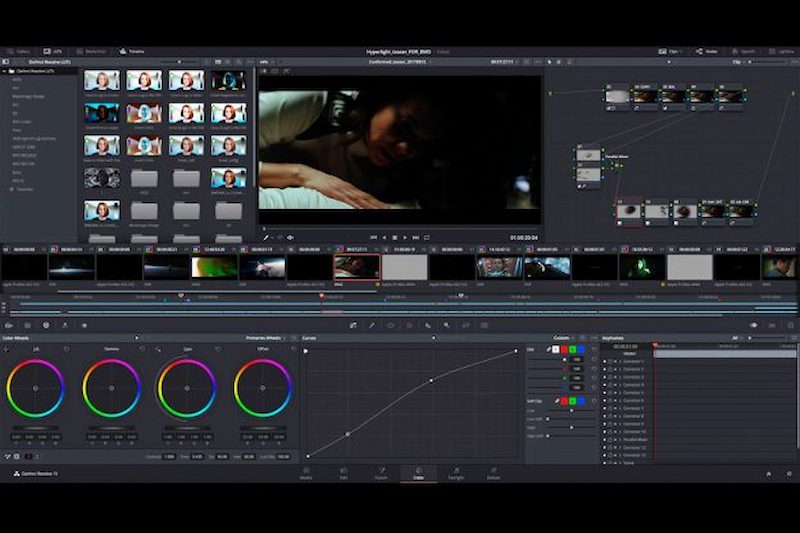The width and height of the screenshot is (800, 533).
Task: Select the Color Wheels palette icon
Action: pyautogui.click(x=46, y=325)
